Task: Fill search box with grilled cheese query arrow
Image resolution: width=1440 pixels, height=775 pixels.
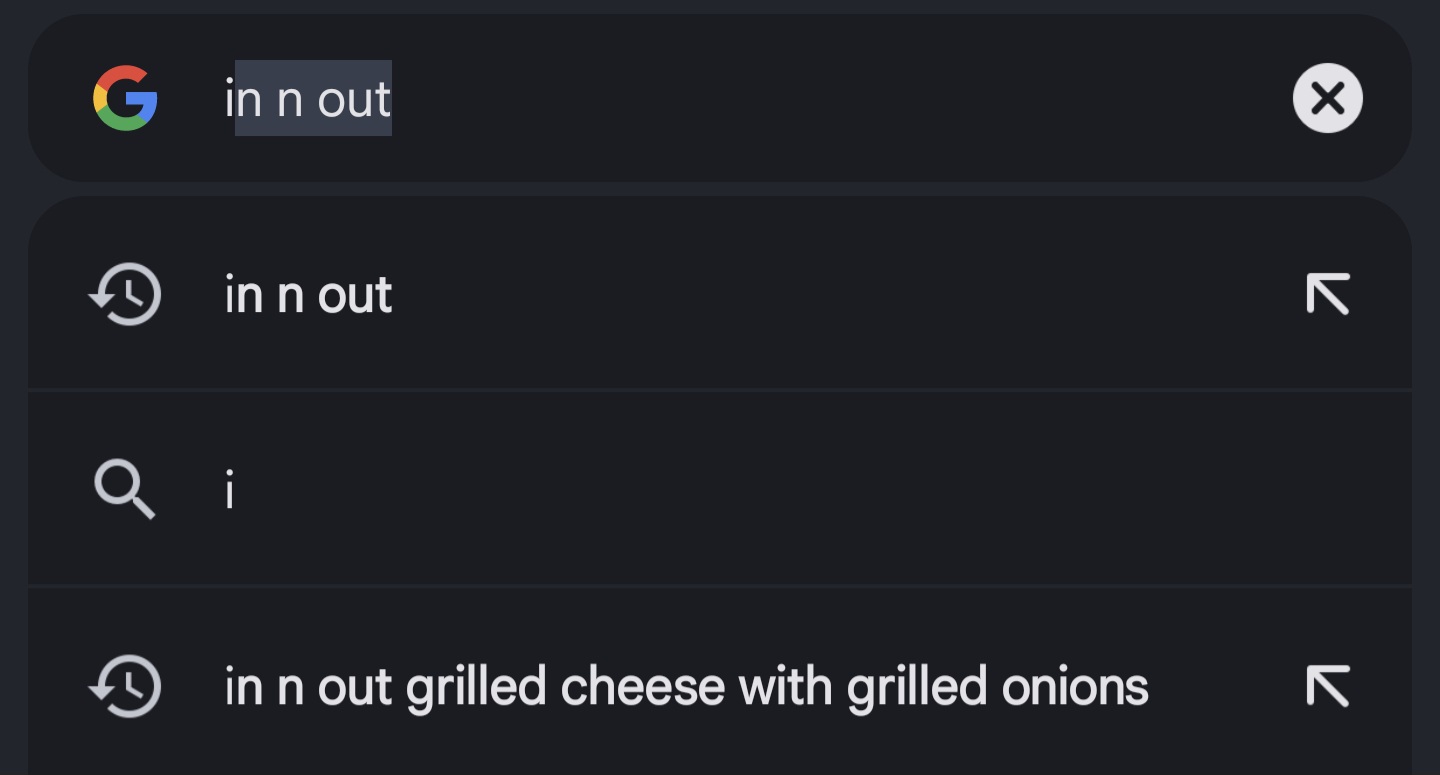Action: [1328, 686]
